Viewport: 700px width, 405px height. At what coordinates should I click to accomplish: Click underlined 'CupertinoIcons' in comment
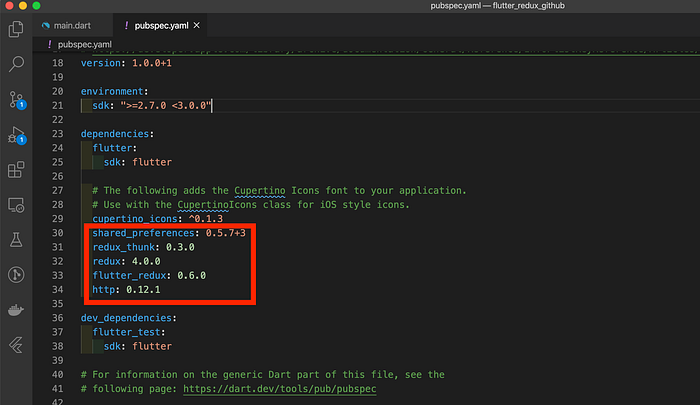click(x=217, y=205)
